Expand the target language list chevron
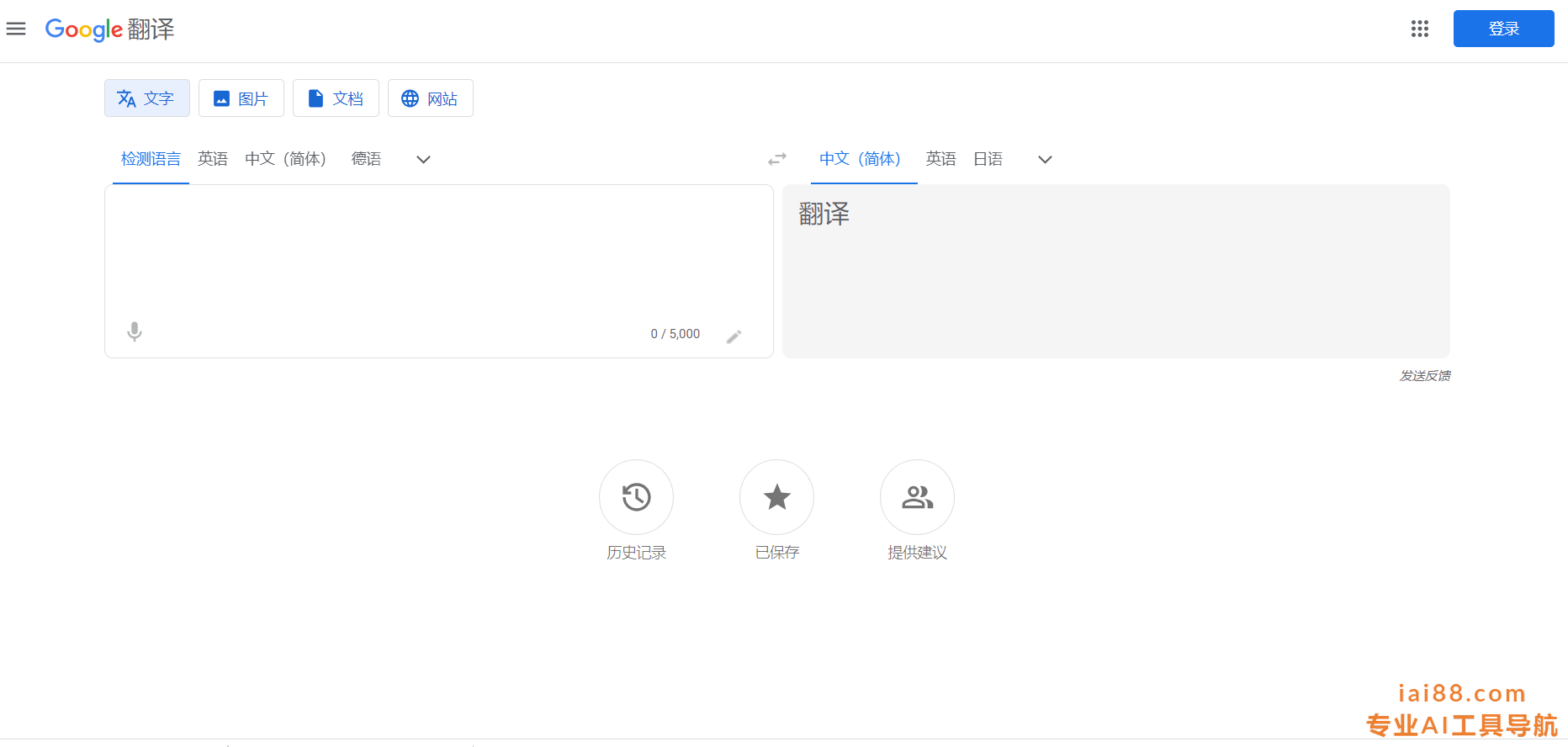Image resolution: width=1568 pixels, height=747 pixels. coord(1045,159)
